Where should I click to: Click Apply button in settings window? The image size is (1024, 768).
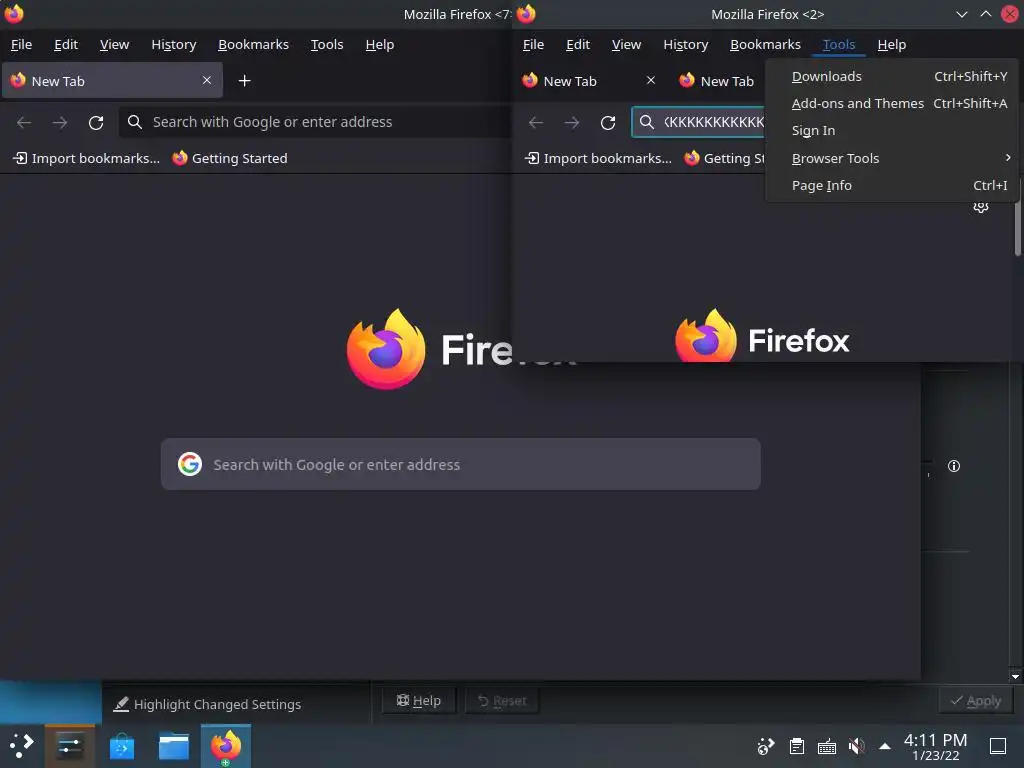(x=976, y=701)
